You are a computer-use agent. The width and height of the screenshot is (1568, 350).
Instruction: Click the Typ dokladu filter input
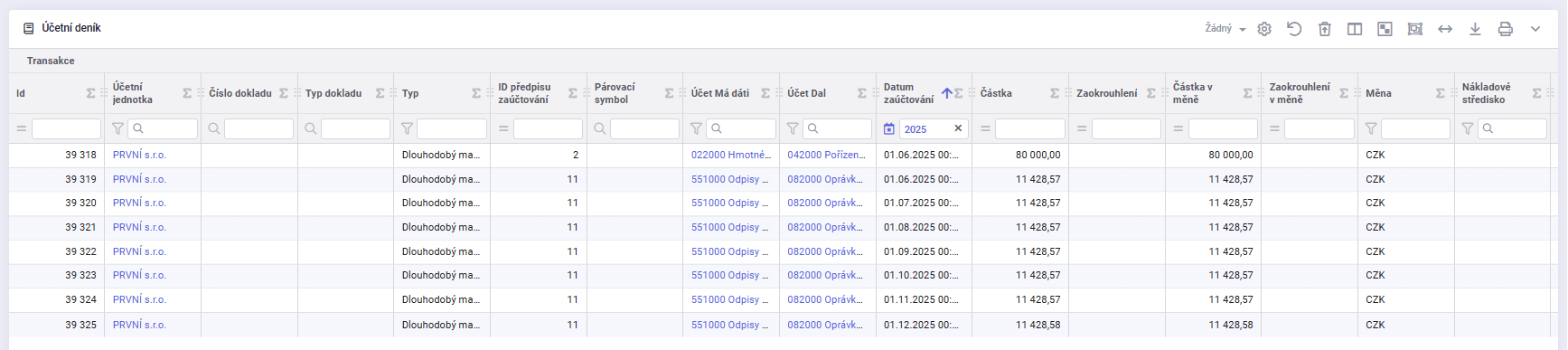click(355, 128)
